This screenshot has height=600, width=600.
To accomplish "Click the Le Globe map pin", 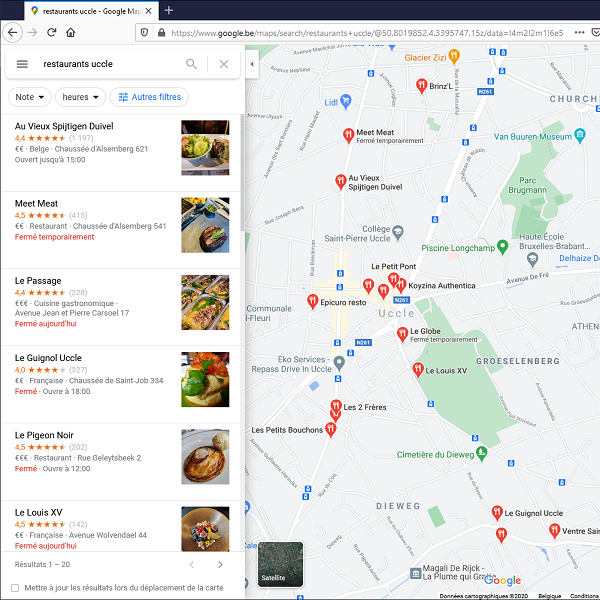I will point(402,334).
